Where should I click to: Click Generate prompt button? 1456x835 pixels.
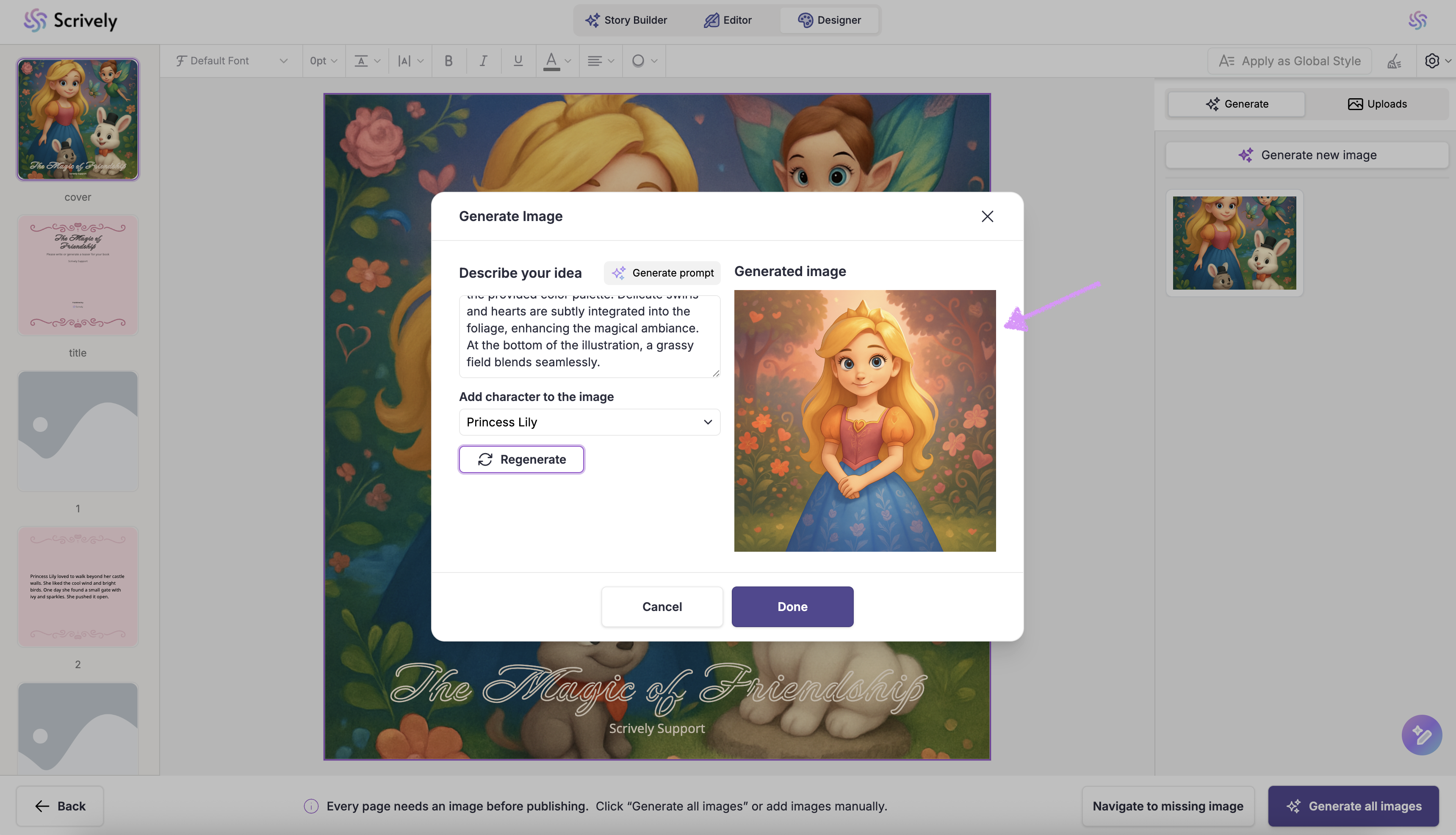662,273
